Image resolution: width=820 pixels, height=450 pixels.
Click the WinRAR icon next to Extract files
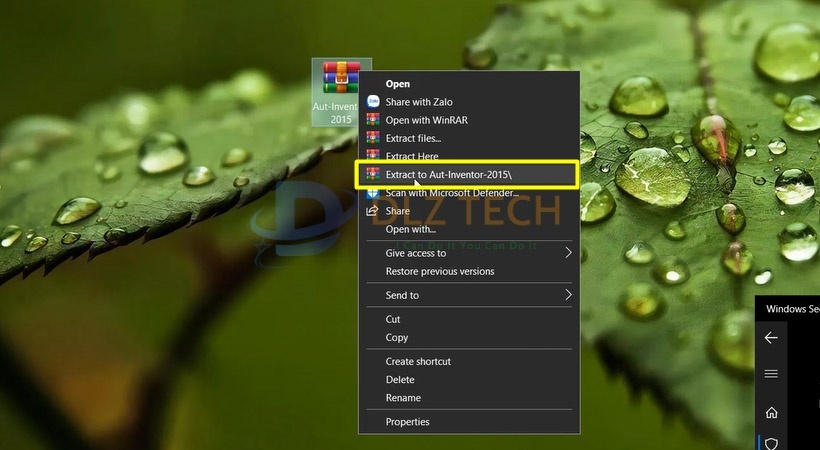tap(373, 138)
